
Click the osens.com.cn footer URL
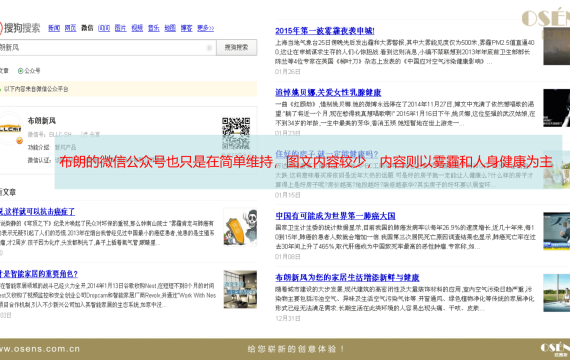(x=40, y=349)
